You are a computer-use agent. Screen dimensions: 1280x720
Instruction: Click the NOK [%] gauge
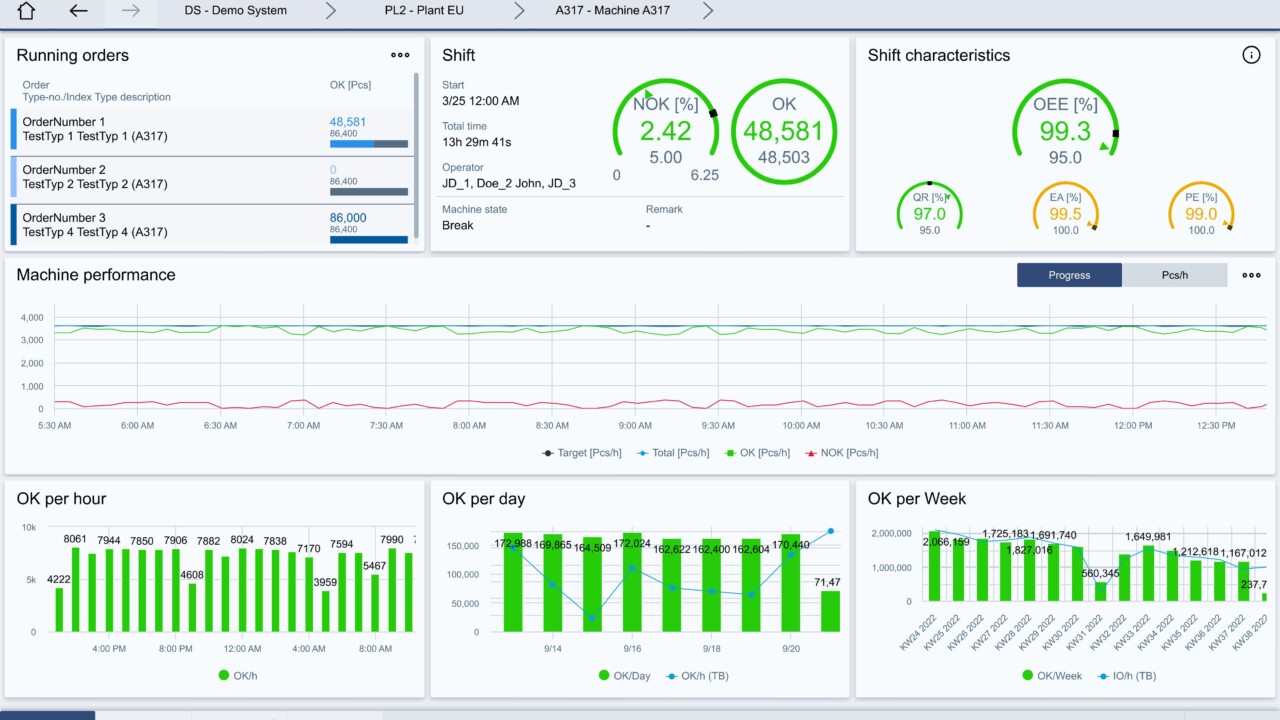666,131
